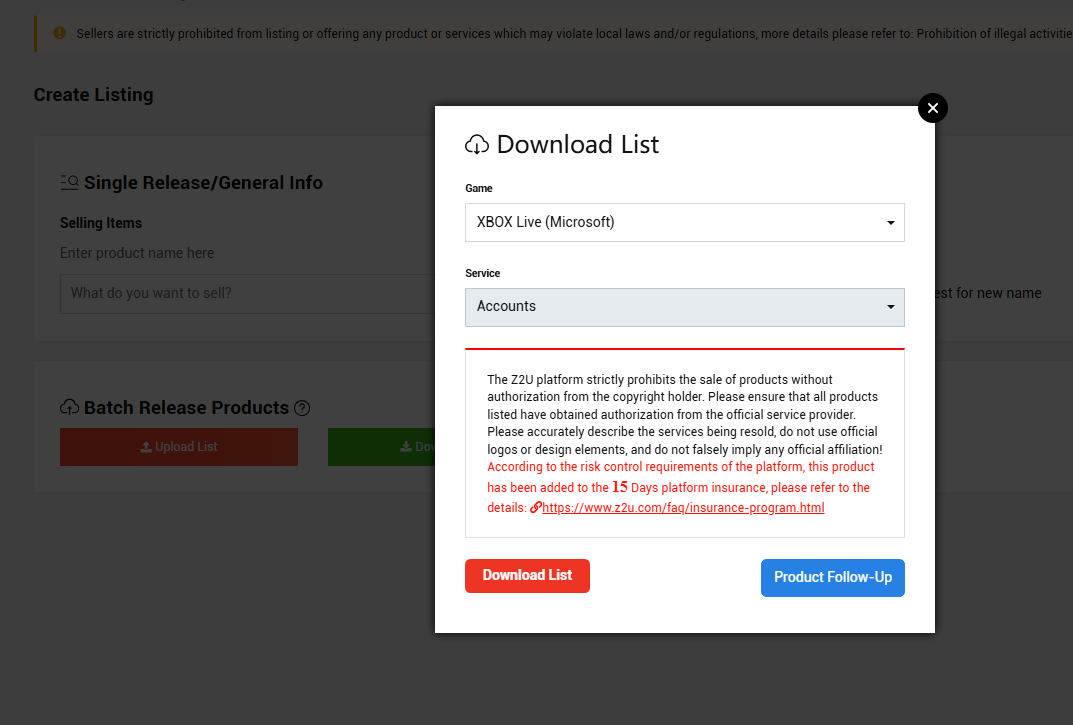The image size is (1073, 725).
Task: Click the cloud download icon beside Download List title
Action: pos(477,144)
